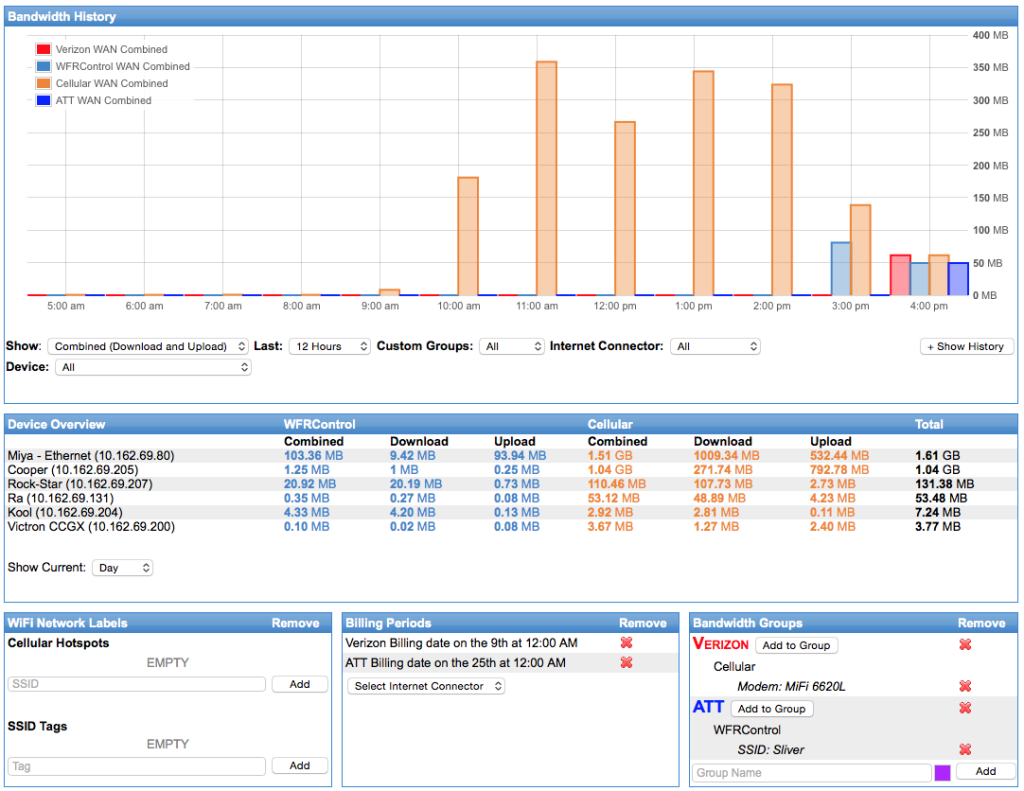Viewport: 1024px width, 791px height.
Task: Click 4:00 pm red Verizon bar
Action: pyautogui.click(x=900, y=275)
